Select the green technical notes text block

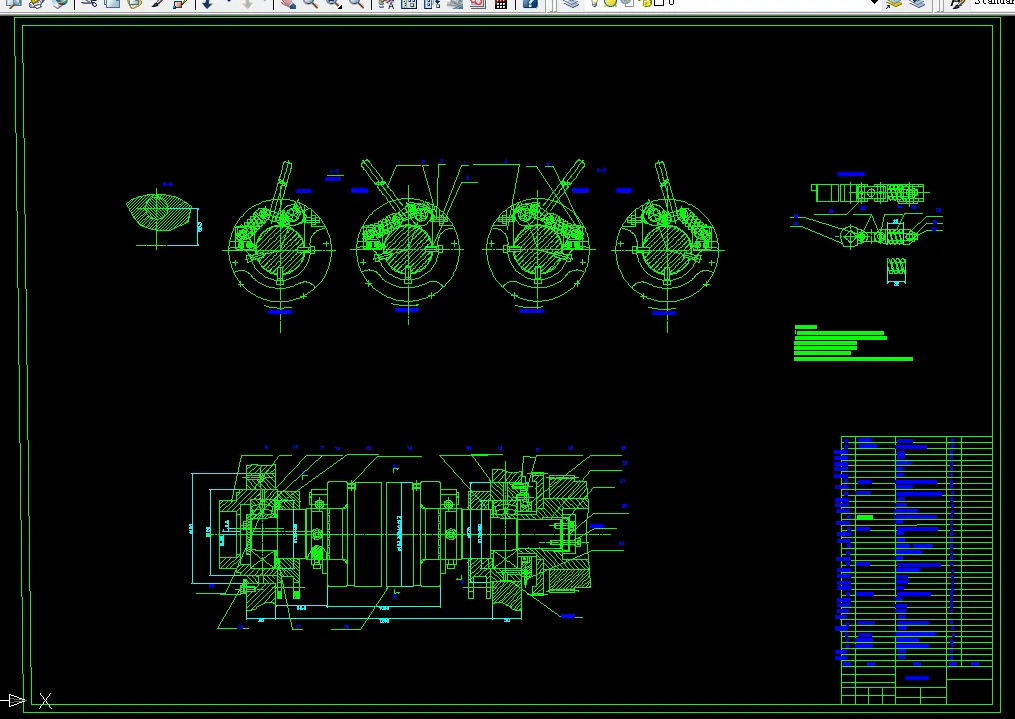tap(853, 343)
